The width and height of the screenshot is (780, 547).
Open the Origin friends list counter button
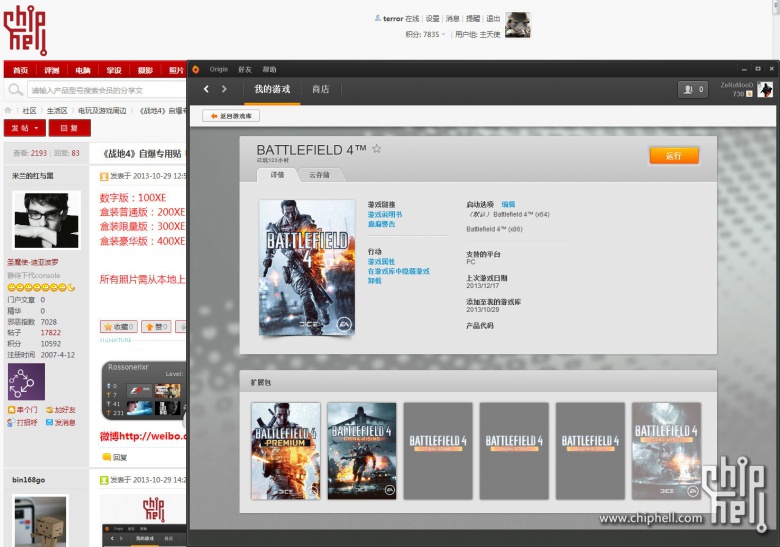point(693,90)
